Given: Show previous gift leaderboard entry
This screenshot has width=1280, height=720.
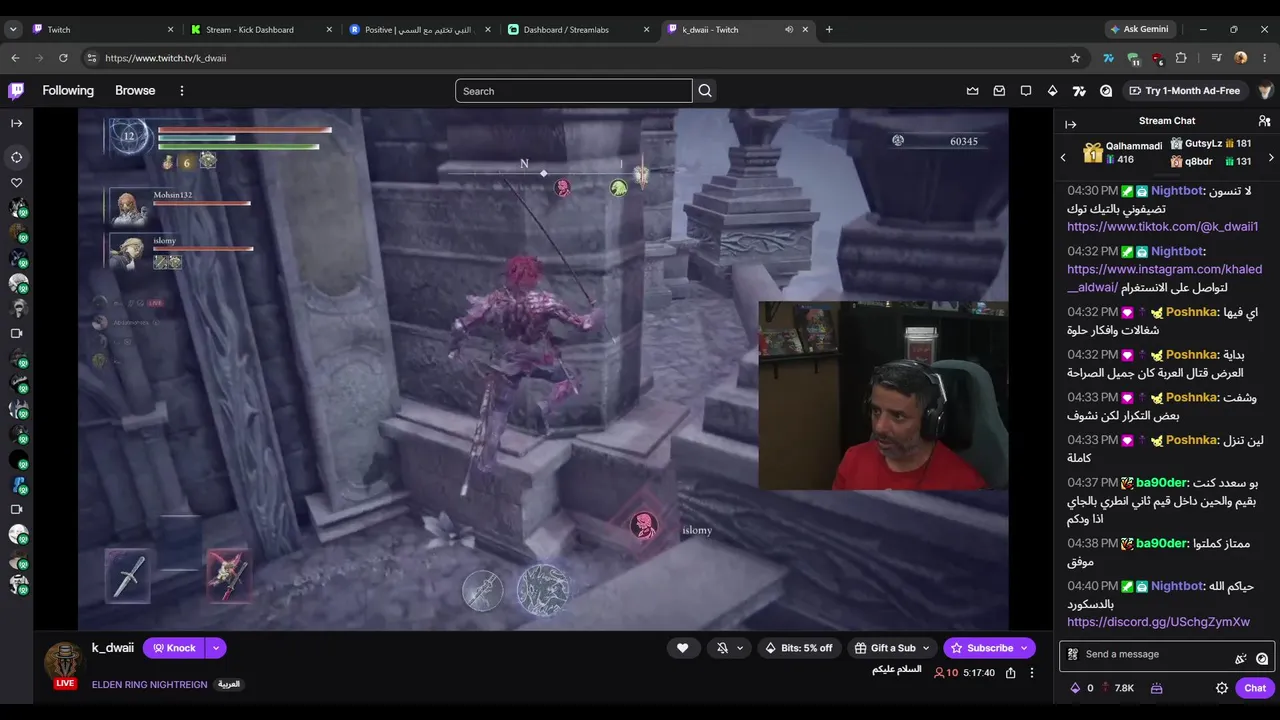Looking at the screenshot, I should (1063, 157).
